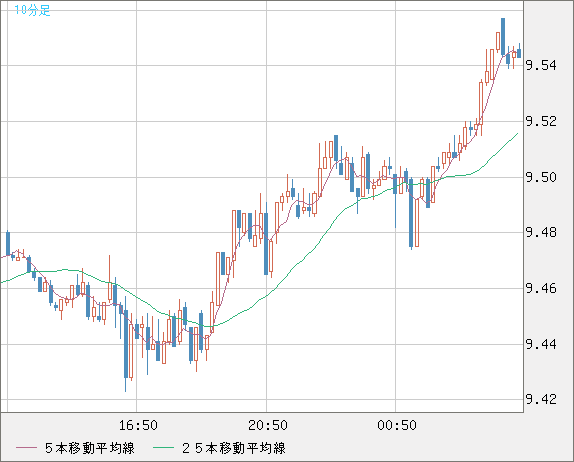574x462 pixels.
Task: Click the 5本移動平均線 legend label
Action: coord(90,448)
